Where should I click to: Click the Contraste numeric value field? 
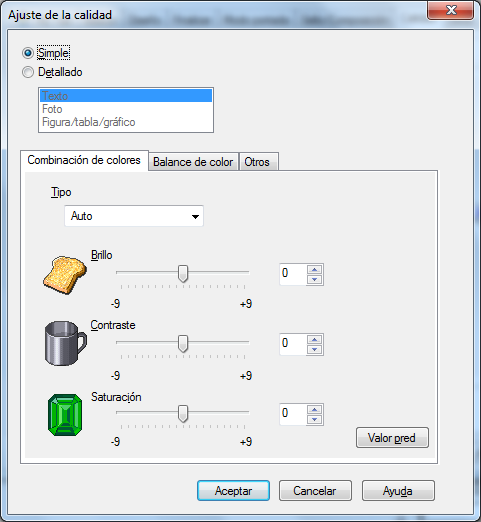293,344
